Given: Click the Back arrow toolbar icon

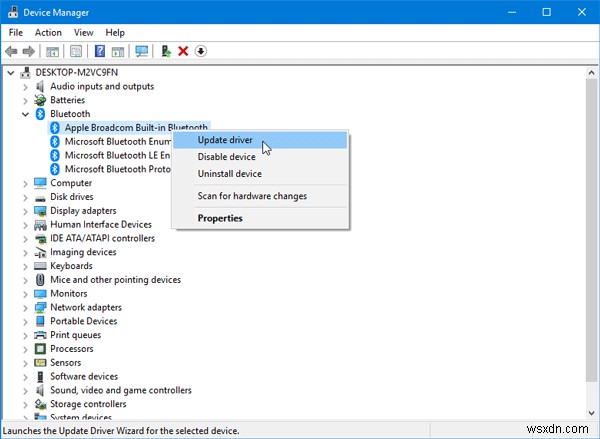Looking at the screenshot, I should click(11, 51).
